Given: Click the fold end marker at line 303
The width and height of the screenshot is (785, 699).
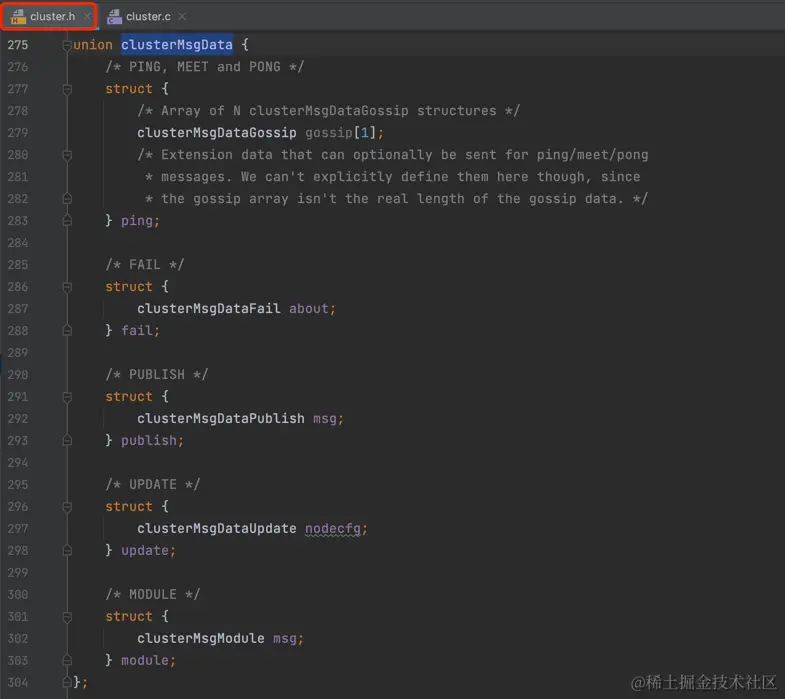Looking at the screenshot, I should coord(67,660).
